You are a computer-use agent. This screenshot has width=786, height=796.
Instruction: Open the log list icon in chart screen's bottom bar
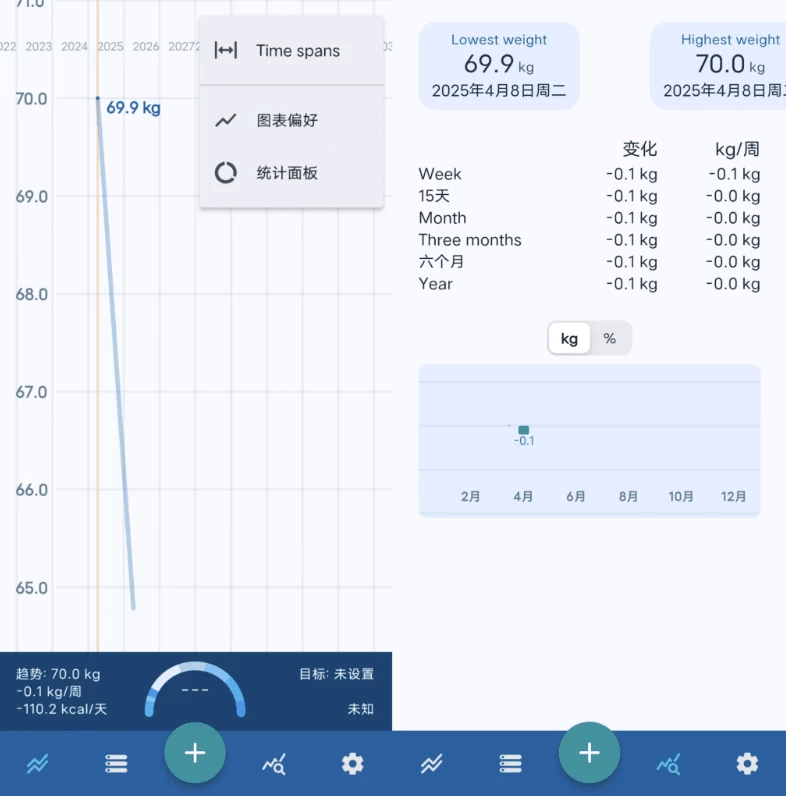click(x=116, y=764)
